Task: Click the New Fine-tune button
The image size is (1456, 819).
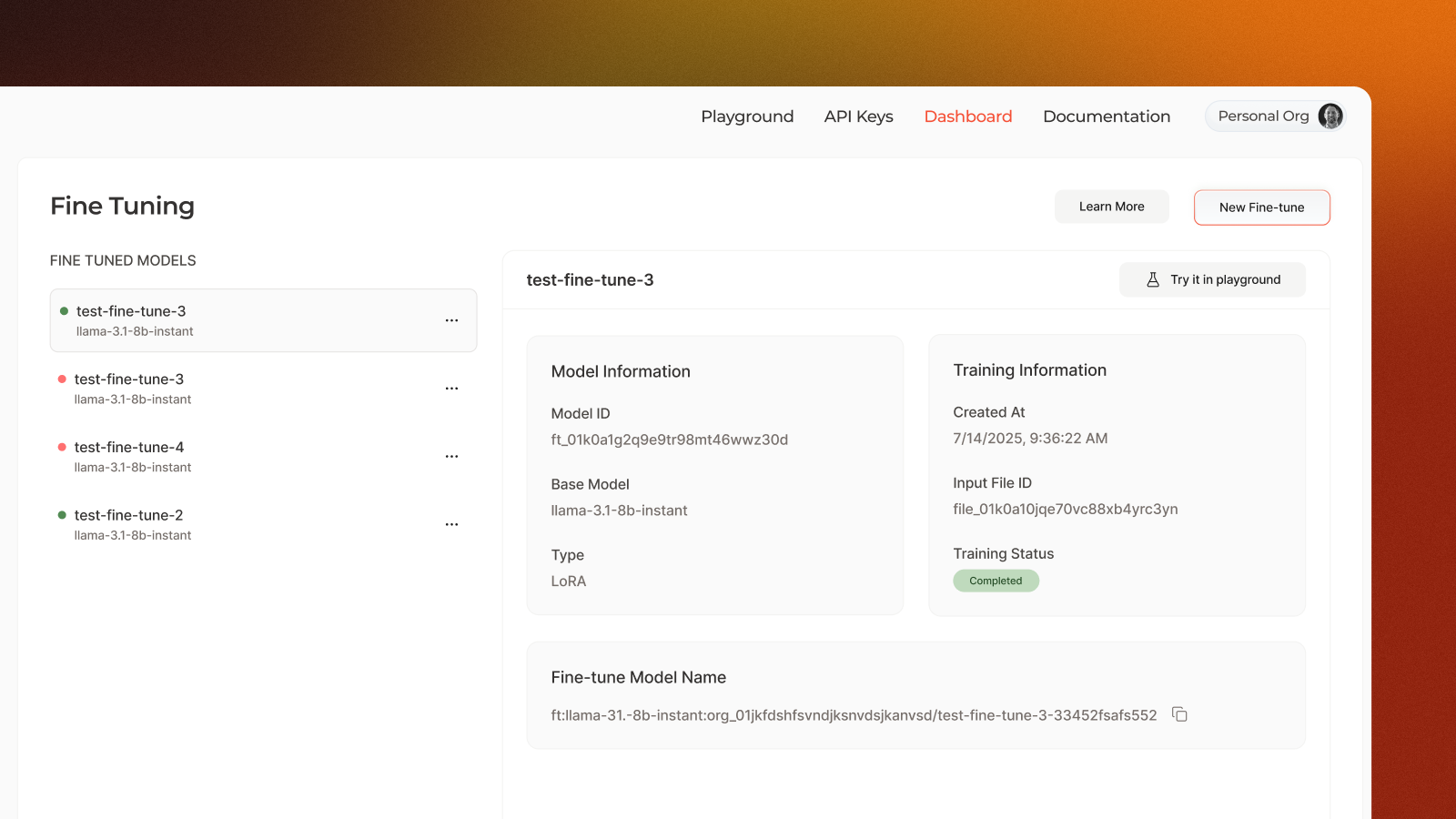Action: click(x=1261, y=207)
